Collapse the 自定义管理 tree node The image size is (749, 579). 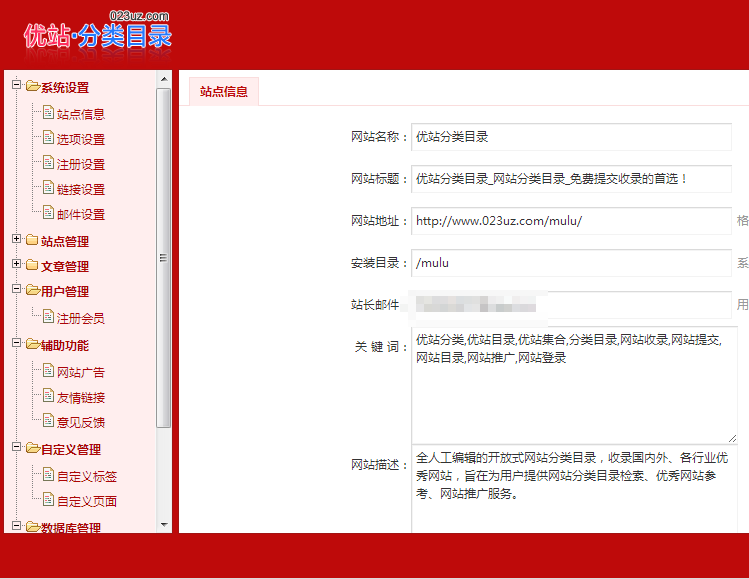click(x=17, y=447)
